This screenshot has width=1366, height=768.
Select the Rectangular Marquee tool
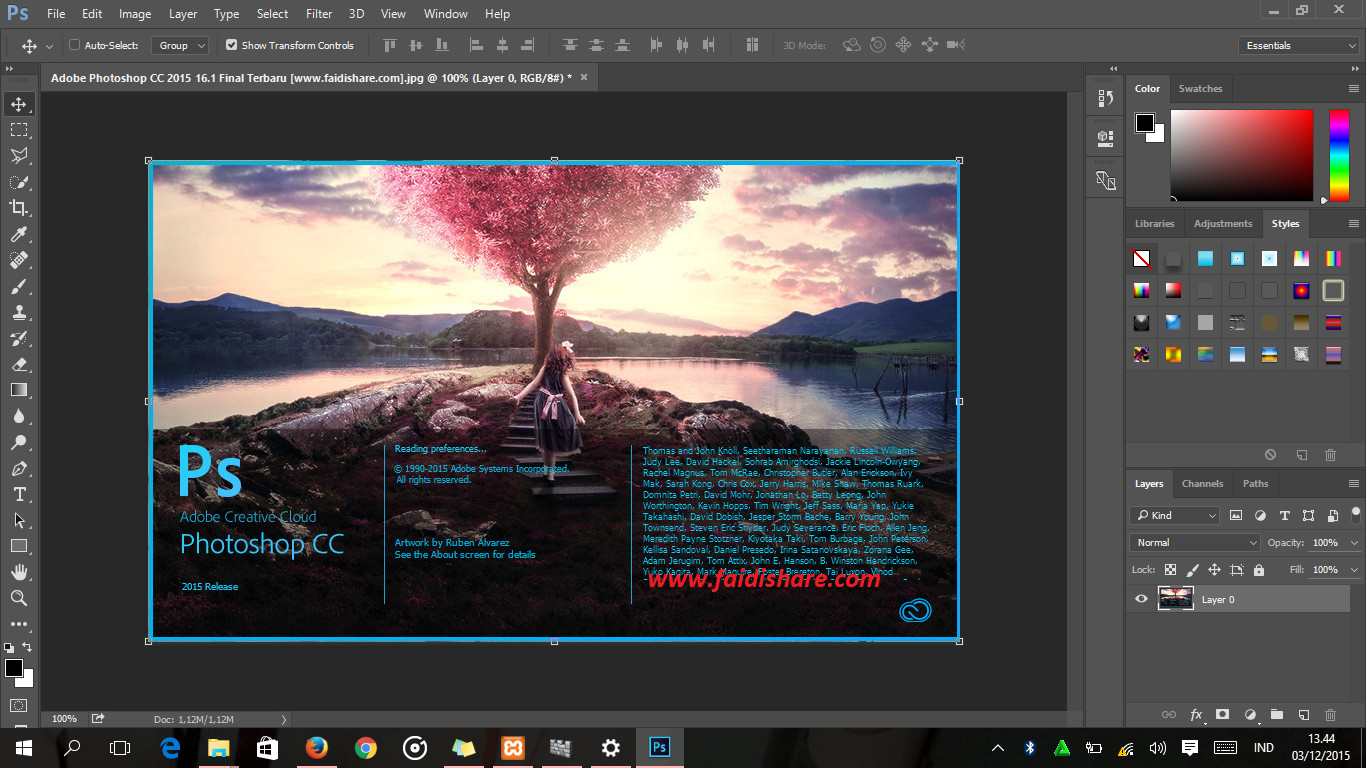(x=19, y=130)
